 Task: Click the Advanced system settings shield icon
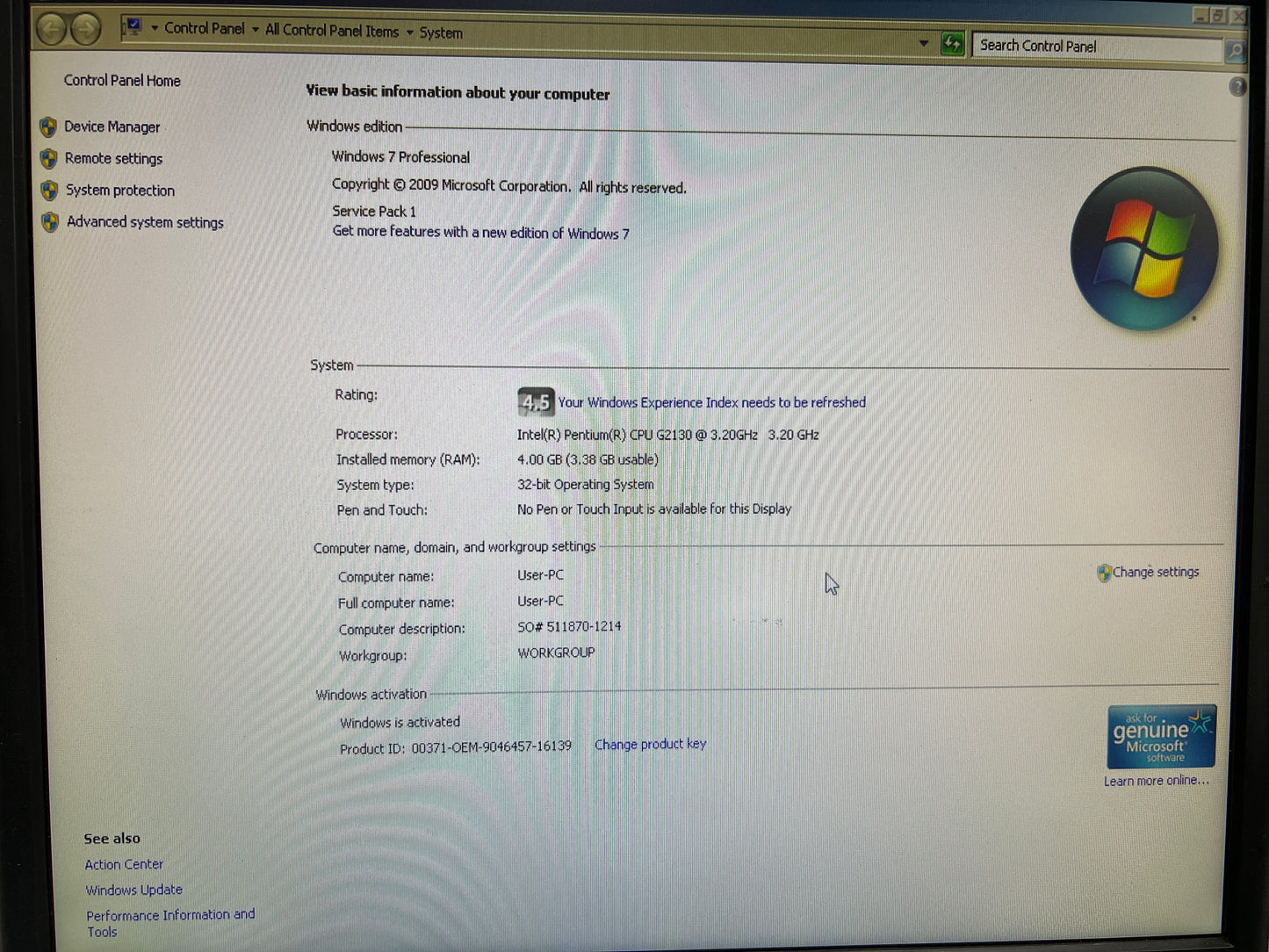click(x=50, y=222)
